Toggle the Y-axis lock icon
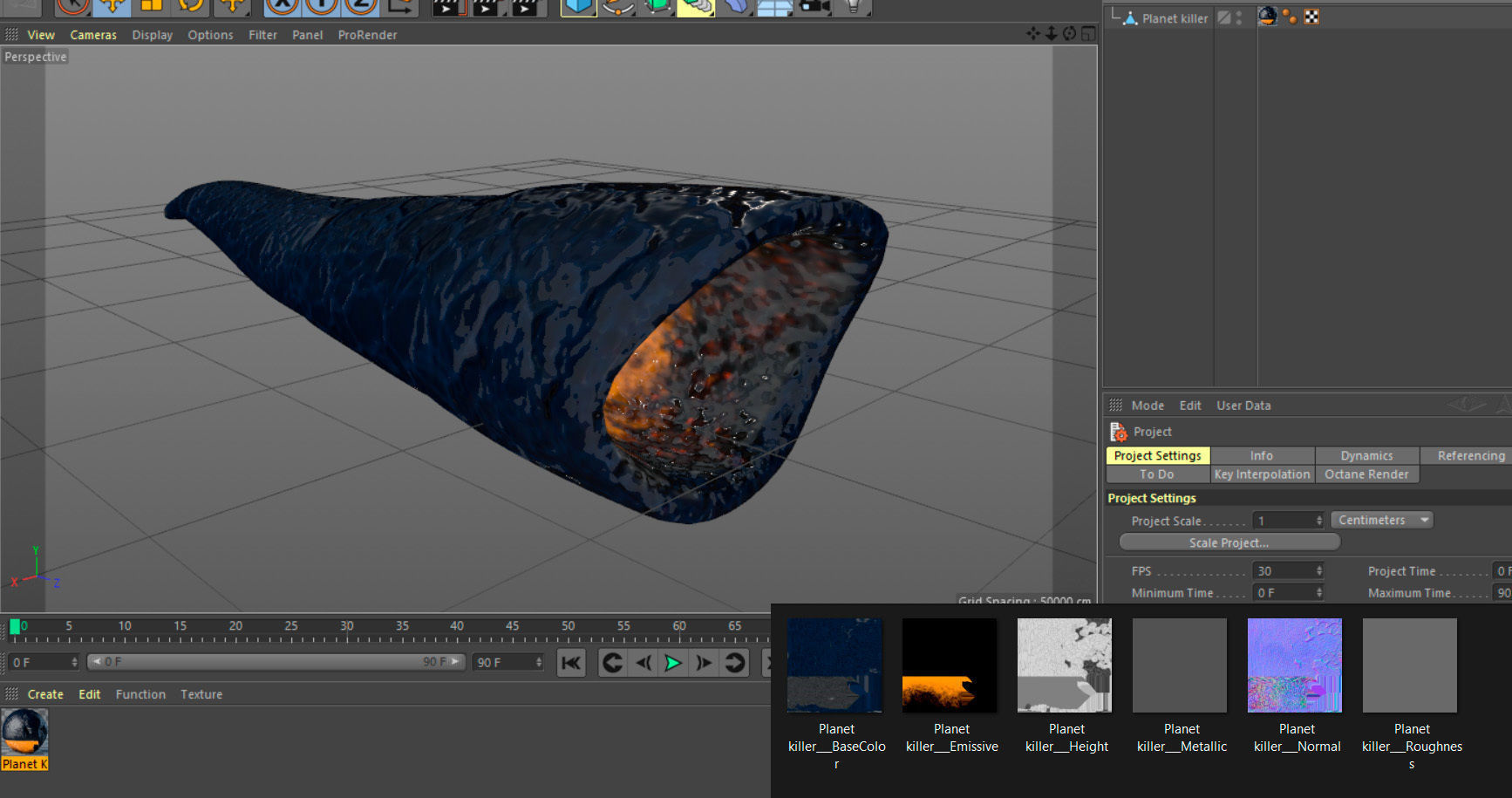Image resolution: width=1512 pixels, height=798 pixels. pyautogui.click(x=322, y=7)
